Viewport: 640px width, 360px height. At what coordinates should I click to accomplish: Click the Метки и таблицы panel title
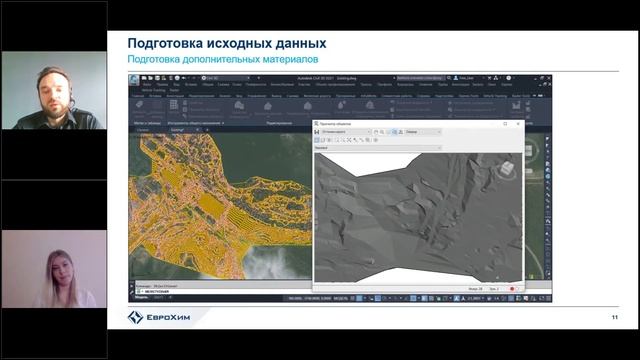point(147,123)
